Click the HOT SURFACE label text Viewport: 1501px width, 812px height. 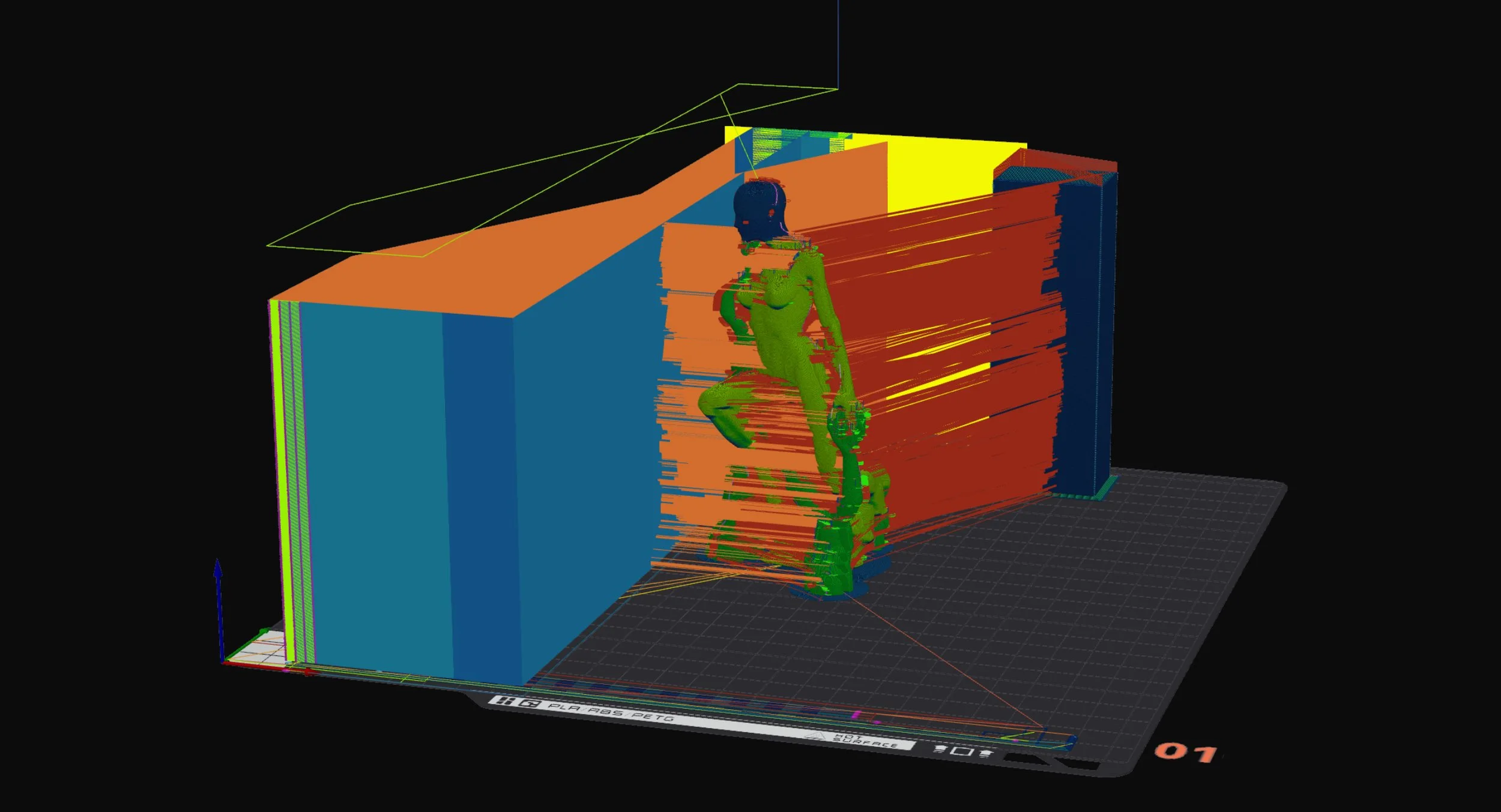pyautogui.click(x=864, y=742)
